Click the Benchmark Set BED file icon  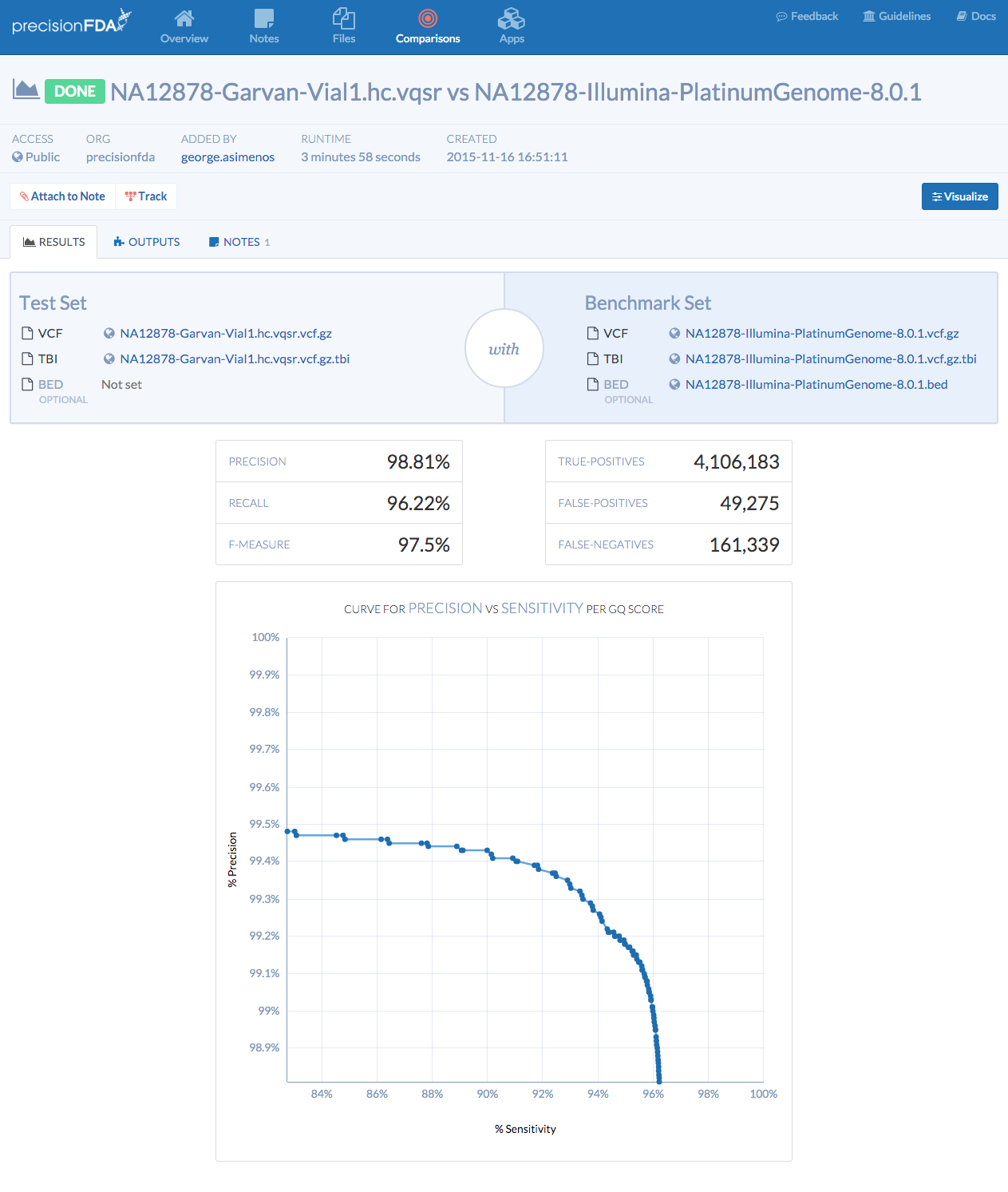point(592,385)
